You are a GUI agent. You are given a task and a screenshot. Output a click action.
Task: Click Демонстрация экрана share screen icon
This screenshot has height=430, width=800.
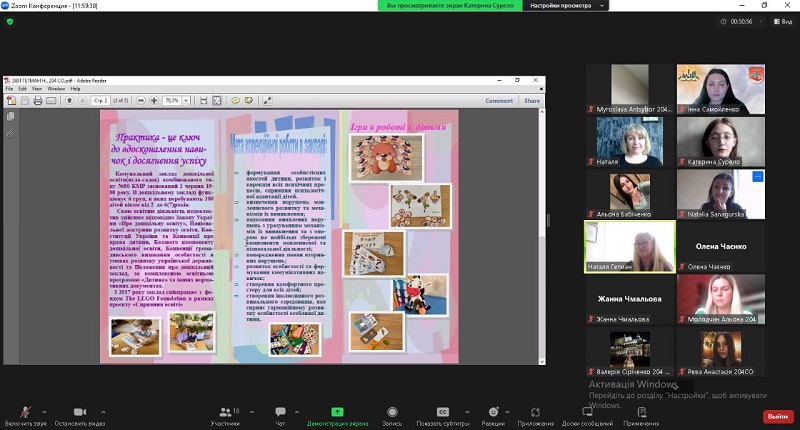[337, 411]
